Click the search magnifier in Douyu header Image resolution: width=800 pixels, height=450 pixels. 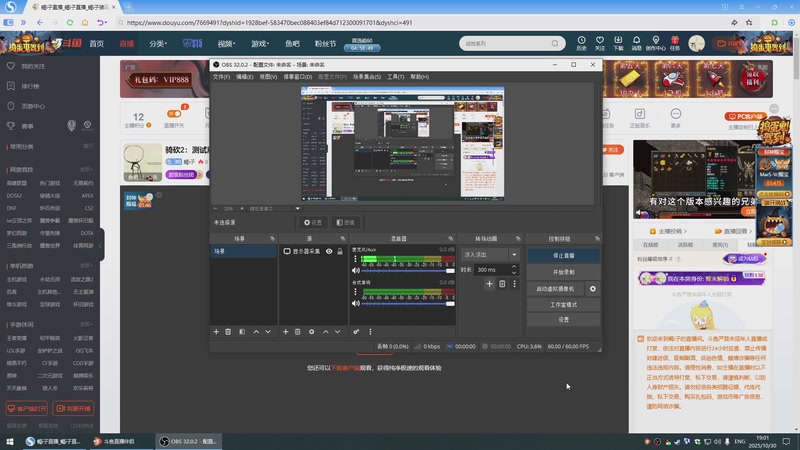point(555,43)
